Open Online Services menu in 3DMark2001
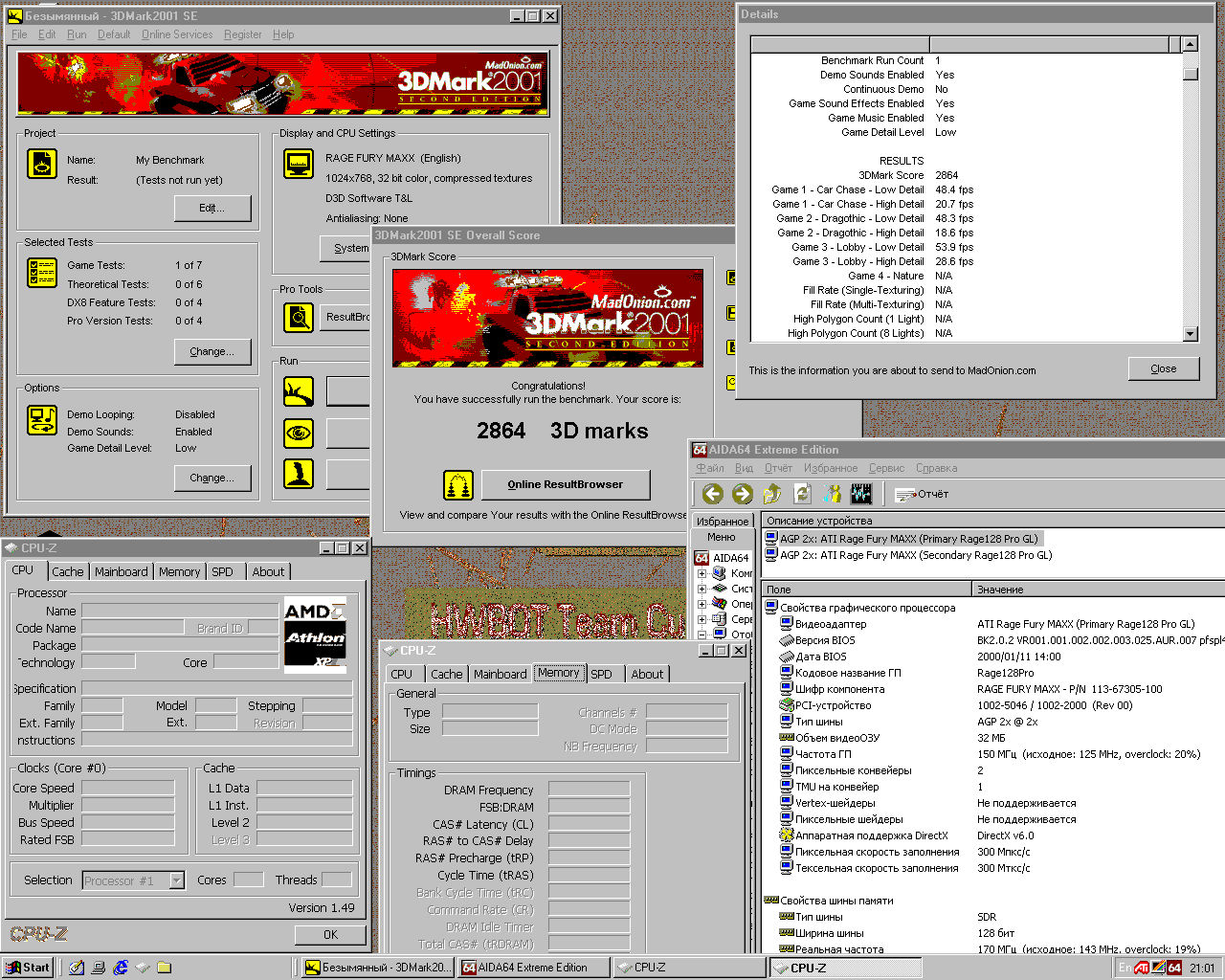 click(x=177, y=34)
